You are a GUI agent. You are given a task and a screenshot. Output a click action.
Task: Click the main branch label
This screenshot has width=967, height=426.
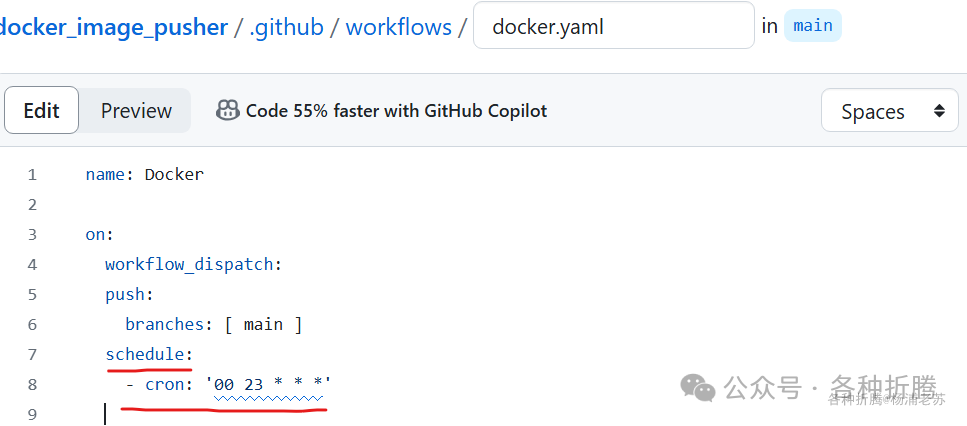tap(813, 26)
